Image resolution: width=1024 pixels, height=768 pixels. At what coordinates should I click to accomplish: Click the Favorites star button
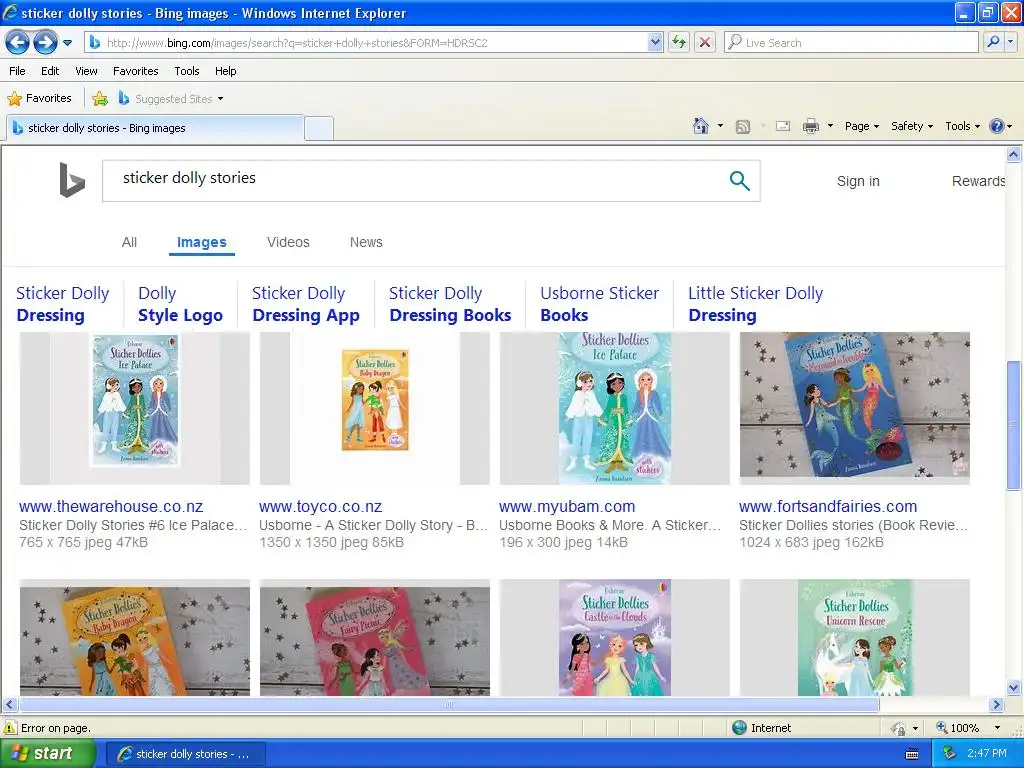tap(39, 99)
